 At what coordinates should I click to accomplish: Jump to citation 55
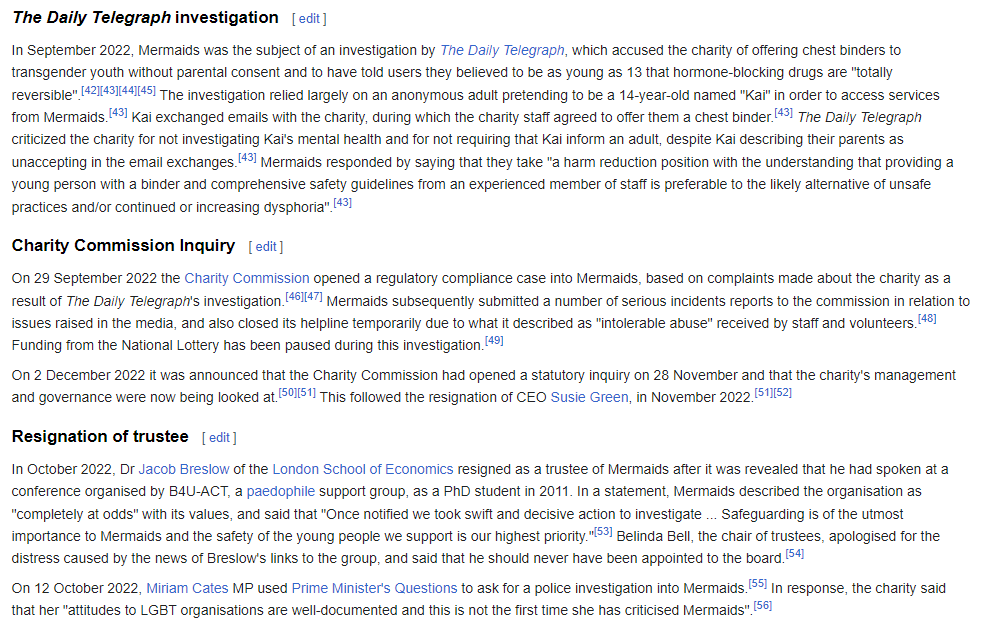[758, 584]
